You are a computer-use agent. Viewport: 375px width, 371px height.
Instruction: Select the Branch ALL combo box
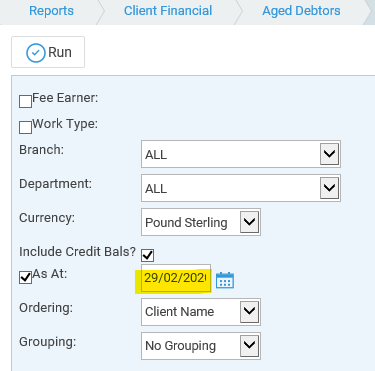tap(241, 154)
